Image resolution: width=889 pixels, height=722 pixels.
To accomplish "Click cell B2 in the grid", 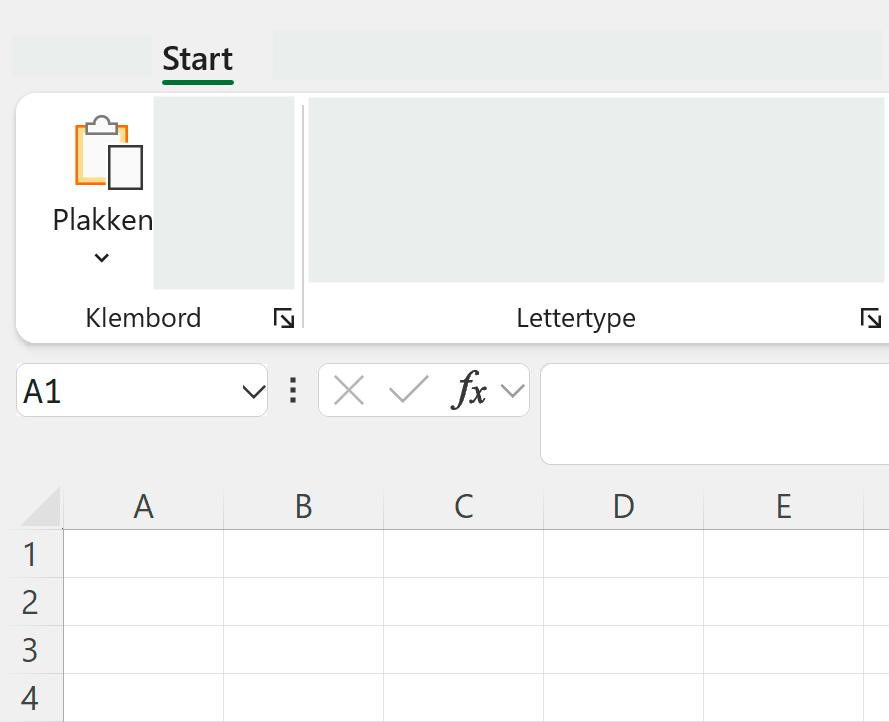I will click(x=303, y=602).
